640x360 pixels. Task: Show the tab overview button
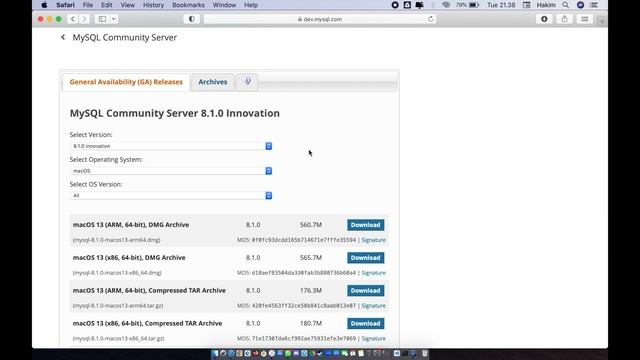pos(584,19)
